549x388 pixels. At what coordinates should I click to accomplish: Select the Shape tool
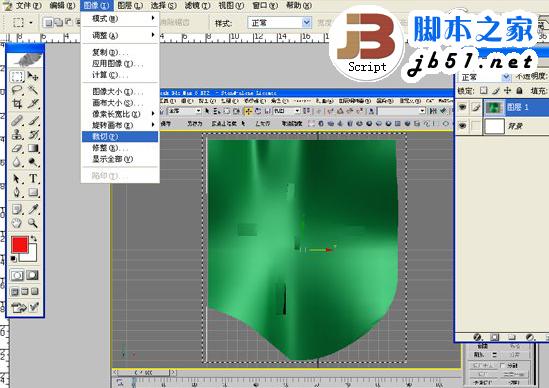point(33,192)
